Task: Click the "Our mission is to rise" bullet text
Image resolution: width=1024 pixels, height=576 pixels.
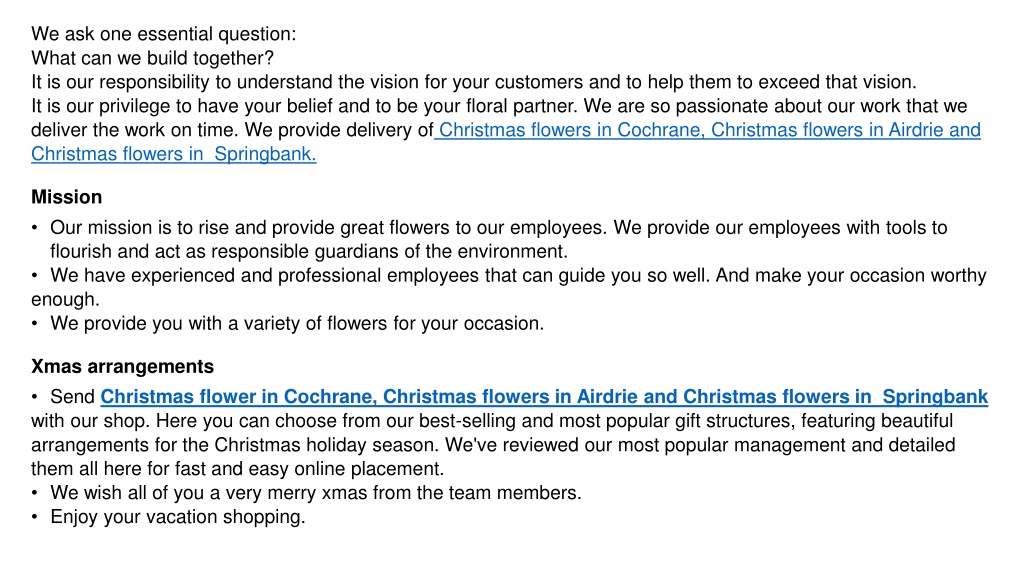Action: pyautogui.click(x=499, y=239)
